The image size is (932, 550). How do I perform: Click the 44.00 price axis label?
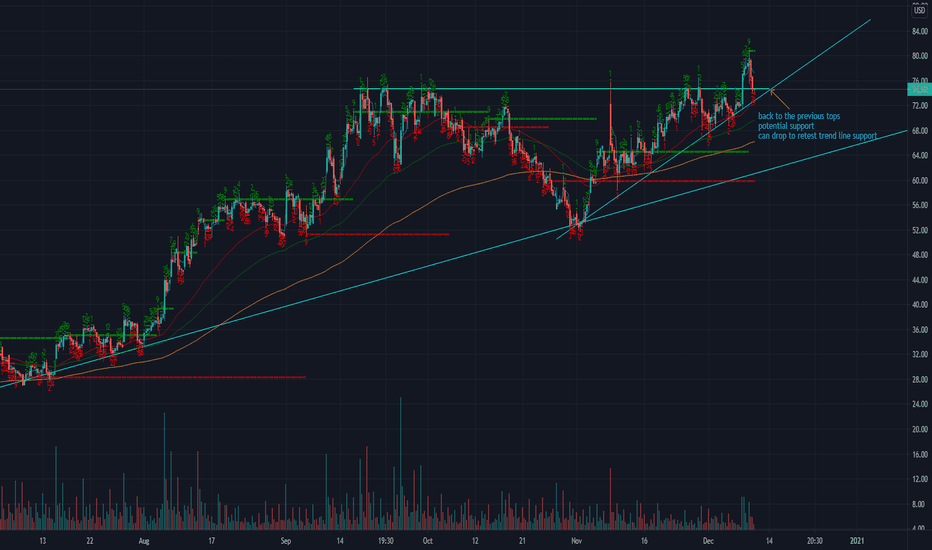coord(919,279)
